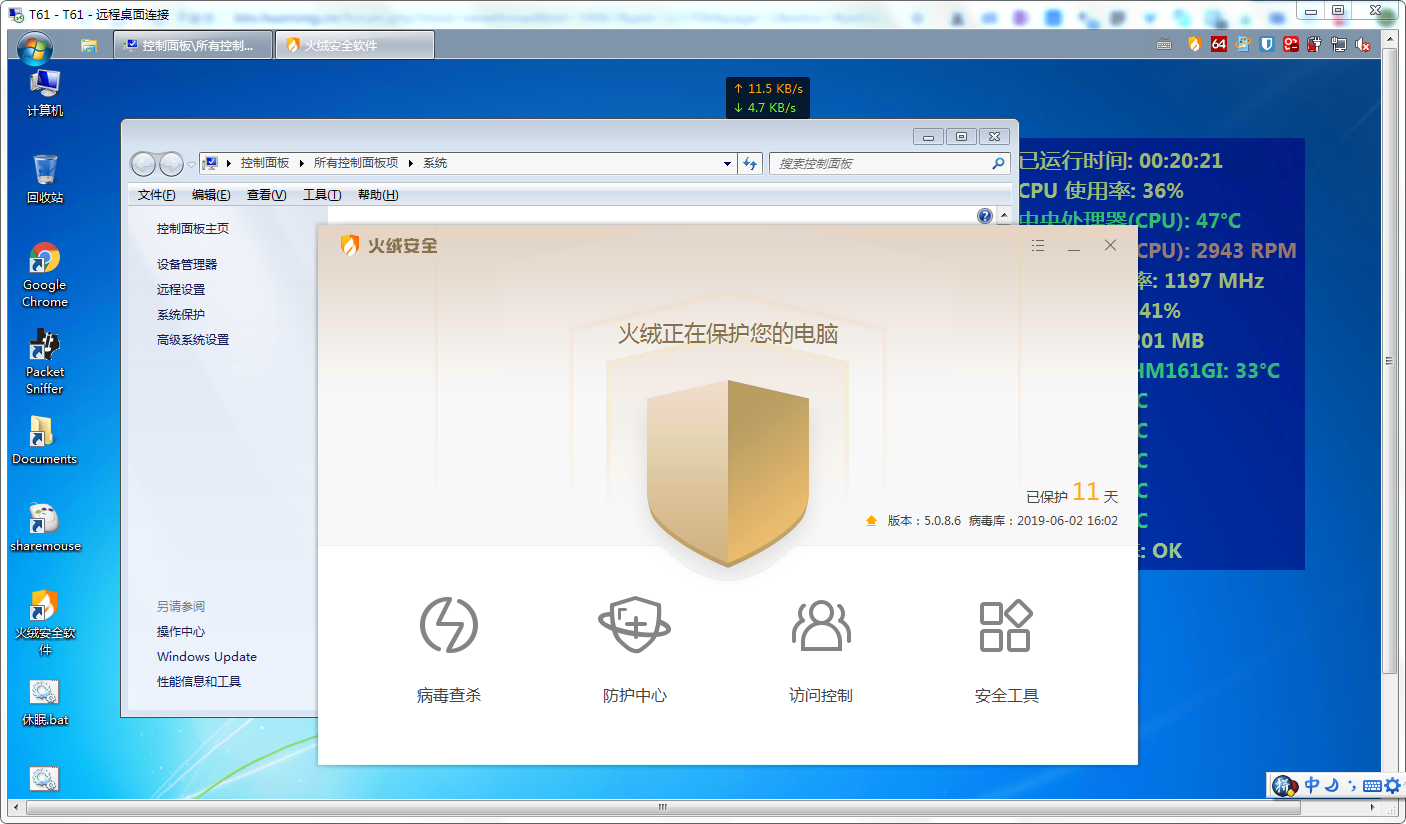Screen dimensions: 1406x824
Task: Open 工具(T) menu
Action: [x=322, y=195]
